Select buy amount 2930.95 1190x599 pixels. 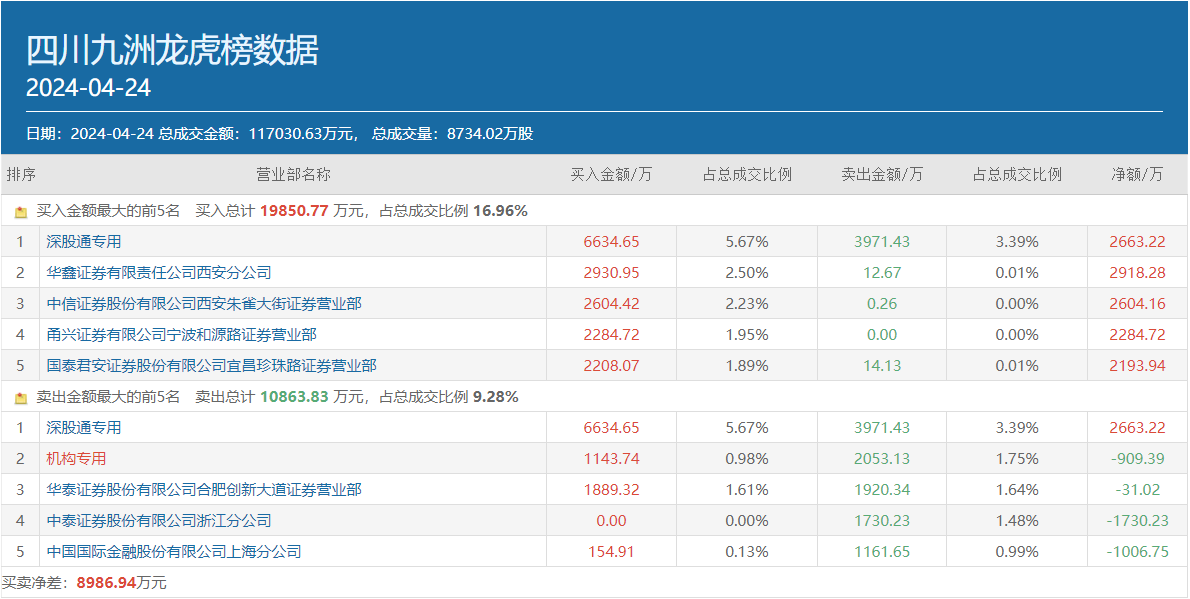(612, 273)
